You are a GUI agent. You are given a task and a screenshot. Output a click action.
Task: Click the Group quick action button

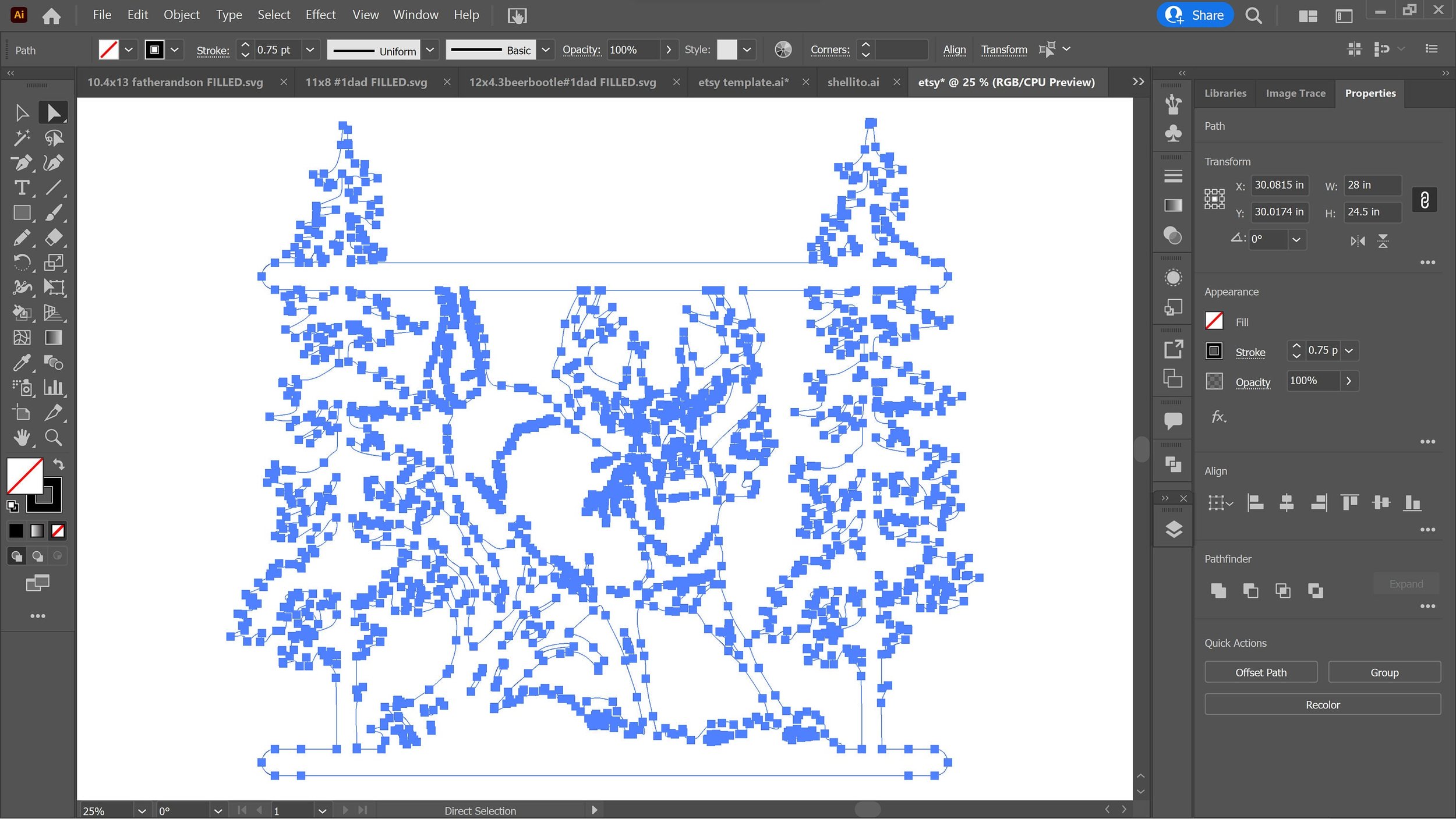tap(1384, 672)
